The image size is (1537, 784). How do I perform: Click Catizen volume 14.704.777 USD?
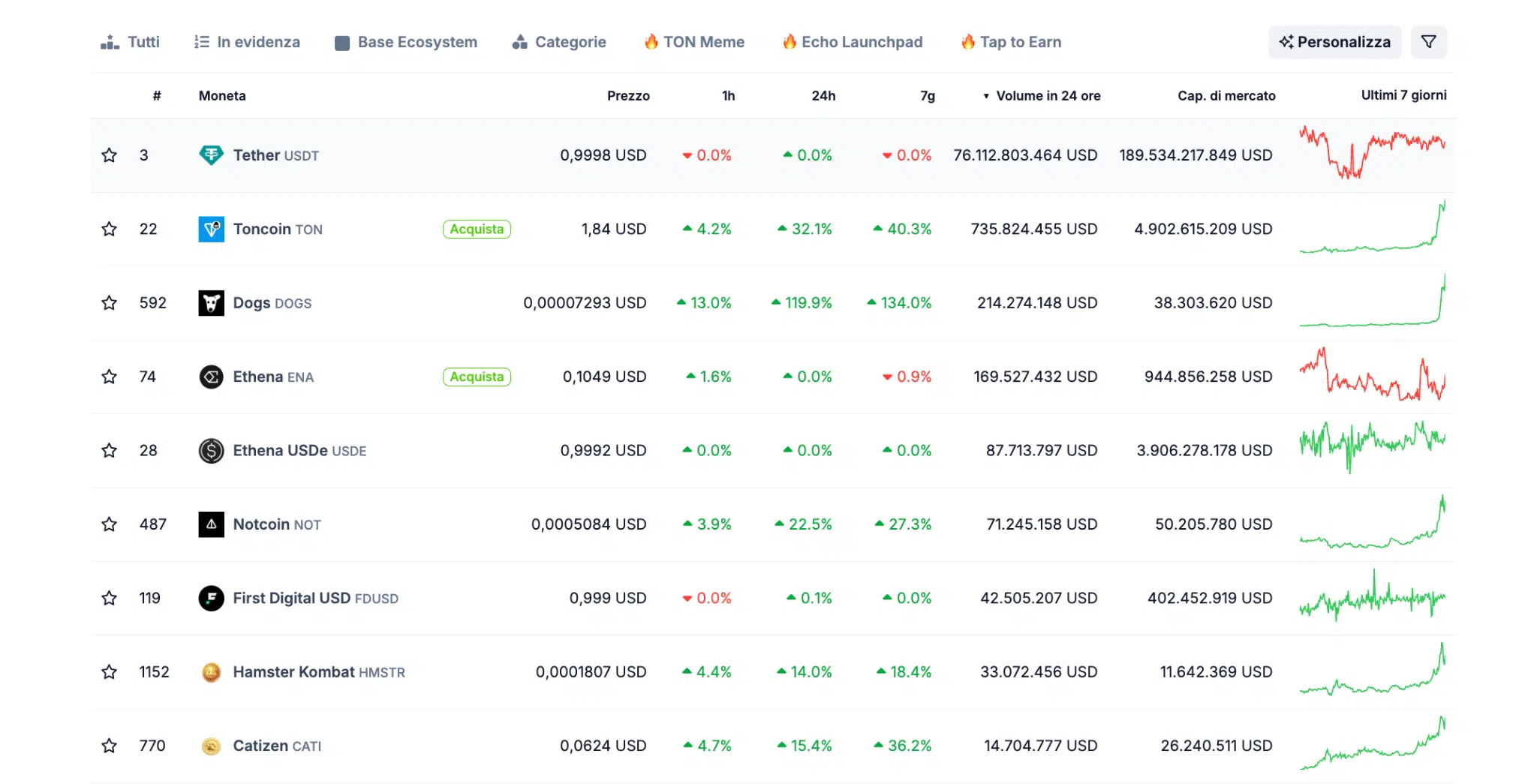tap(1041, 746)
